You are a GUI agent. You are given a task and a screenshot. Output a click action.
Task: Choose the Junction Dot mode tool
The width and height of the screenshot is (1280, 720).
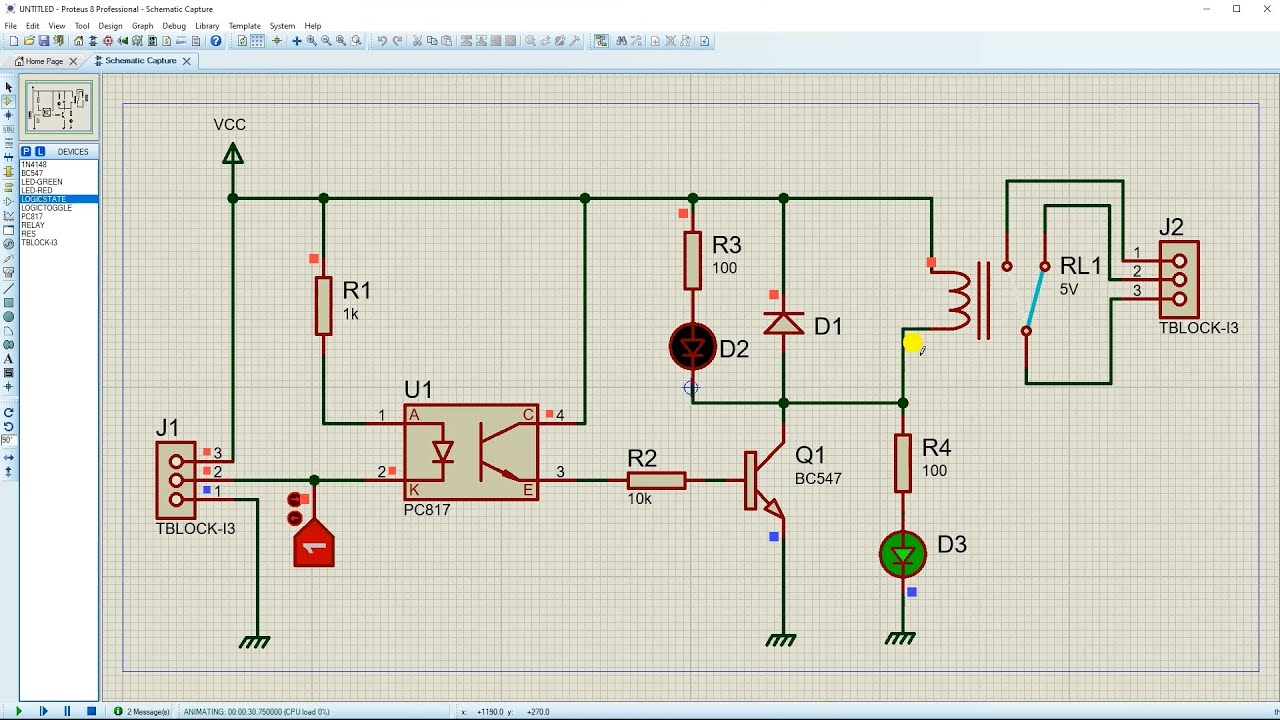tap(9, 115)
